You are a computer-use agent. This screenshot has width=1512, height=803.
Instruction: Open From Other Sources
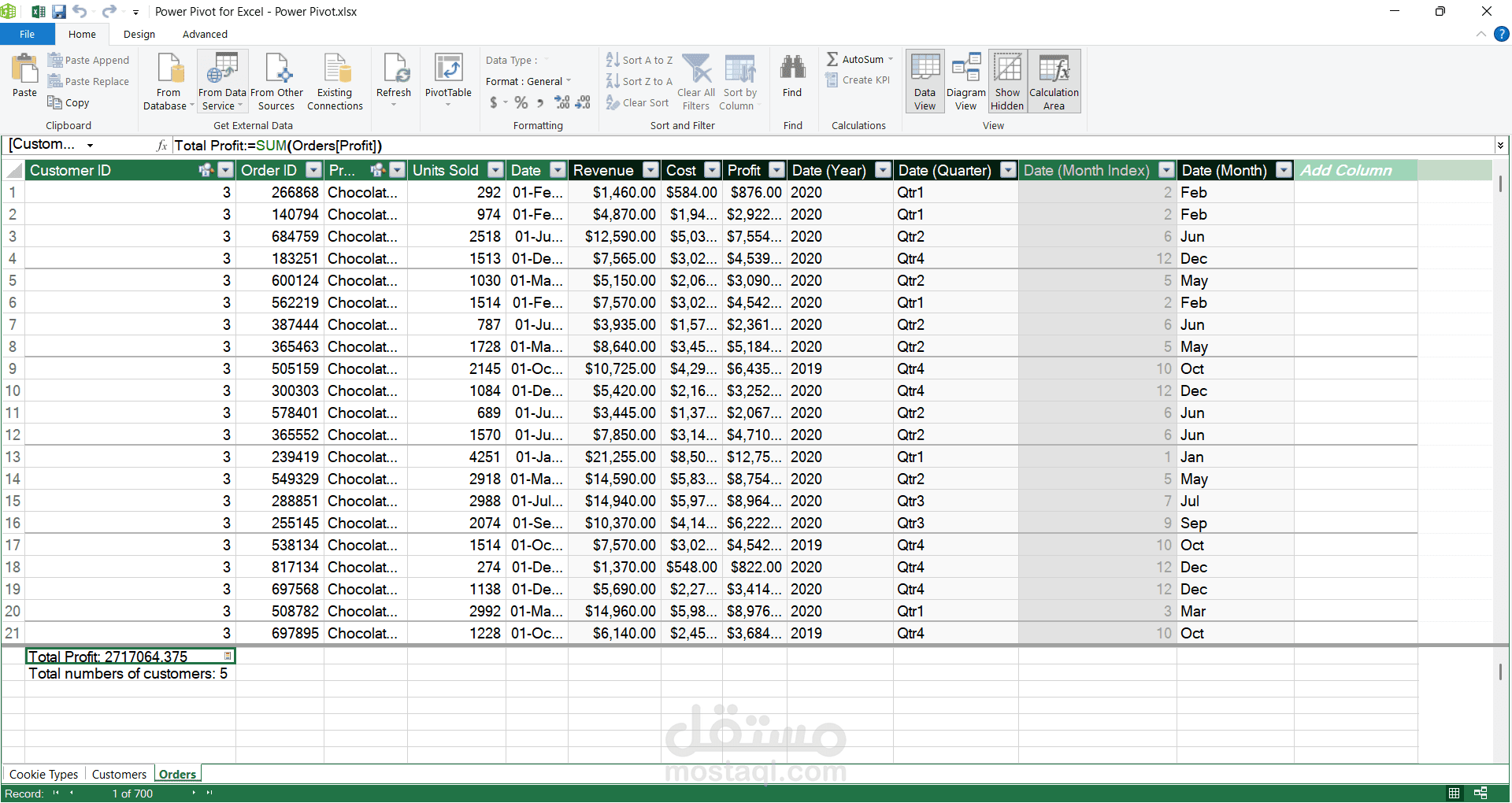(276, 82)
